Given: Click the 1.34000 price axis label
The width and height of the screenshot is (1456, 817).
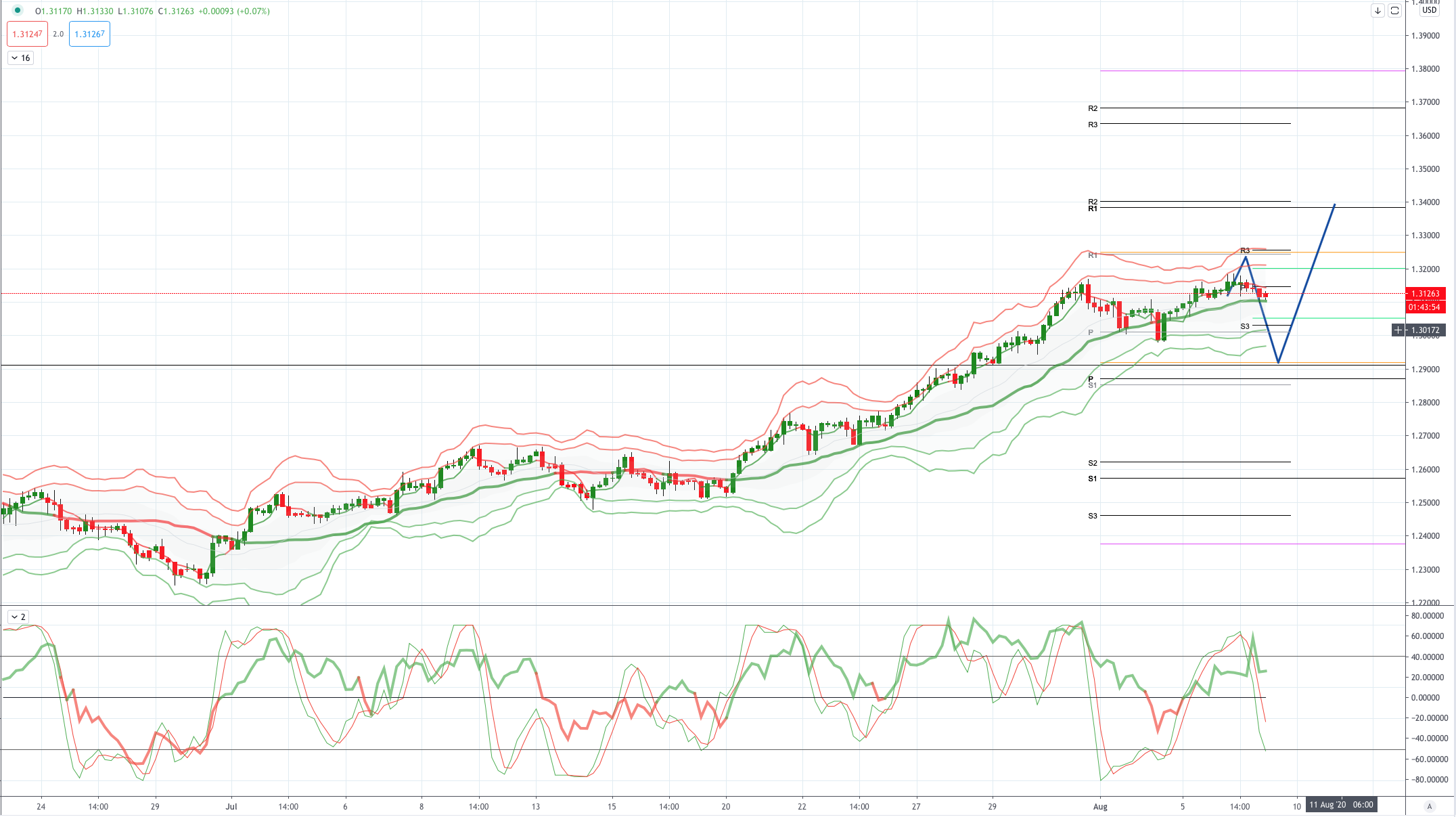Looking at the screenshot, I should [x=1425, y=202].
